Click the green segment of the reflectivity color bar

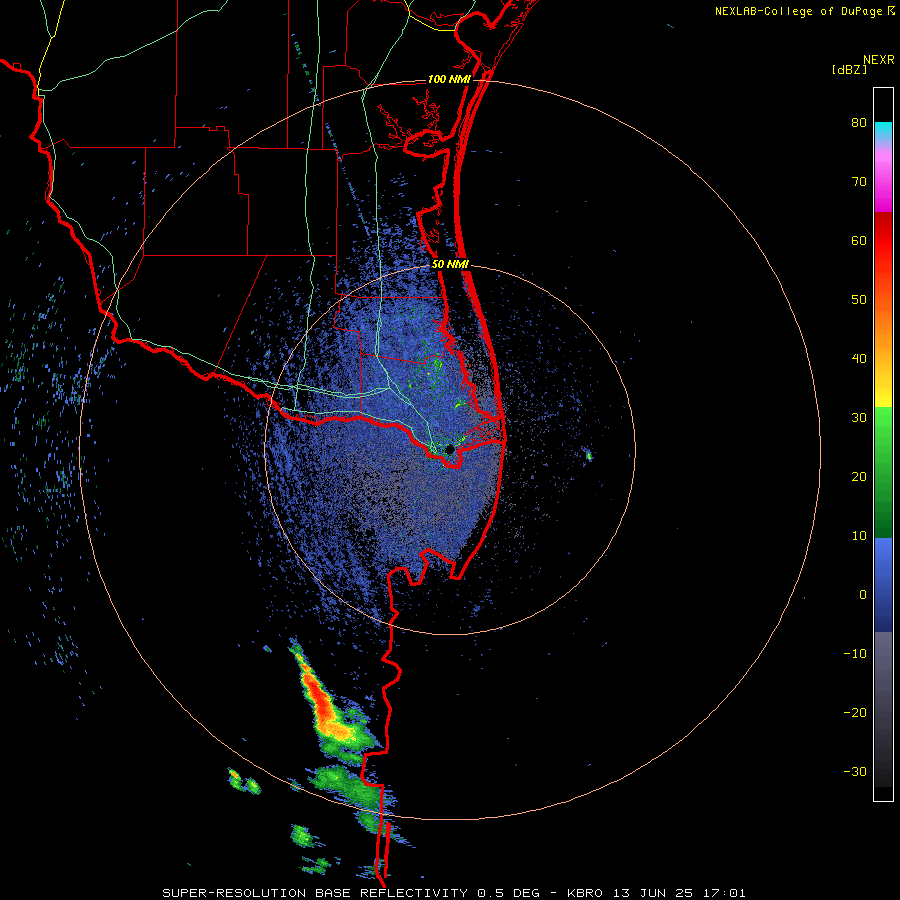[883, 472]
